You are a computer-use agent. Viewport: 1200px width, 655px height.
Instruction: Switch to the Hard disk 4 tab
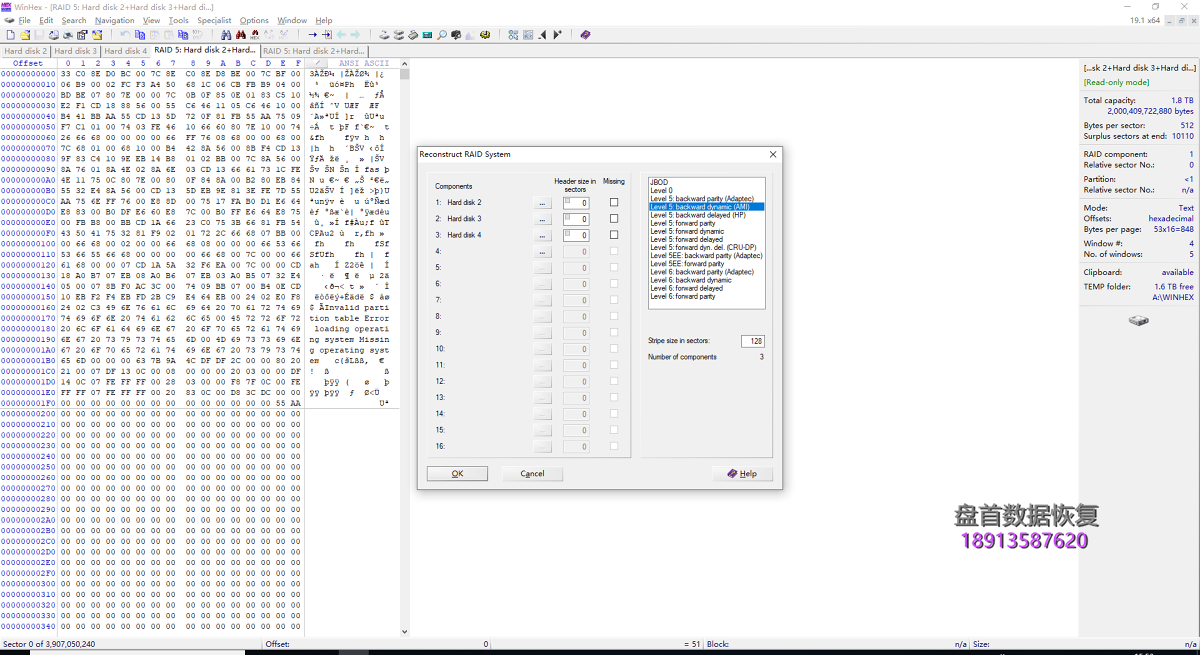125,50
